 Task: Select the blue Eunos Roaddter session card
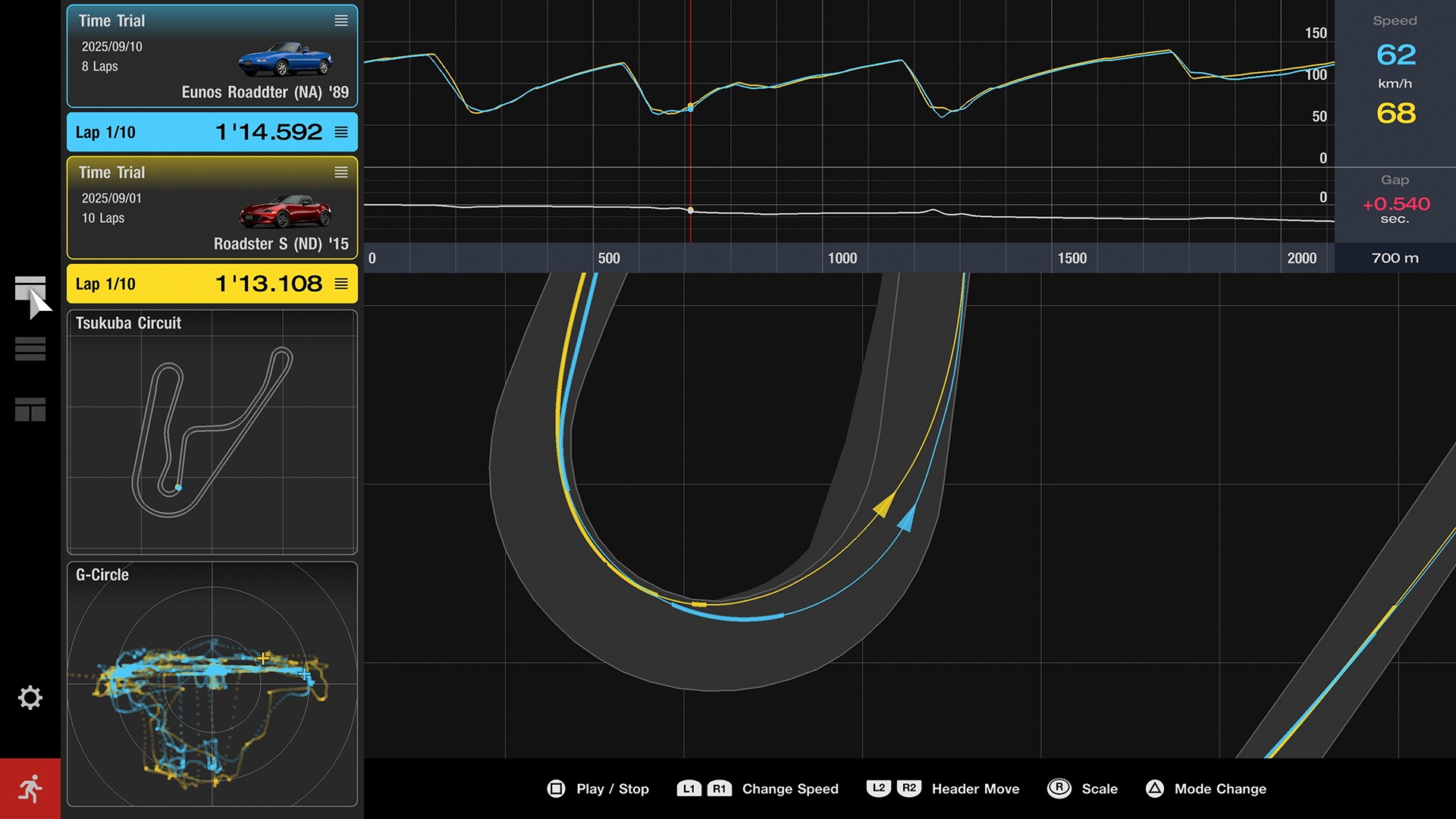[x=212, y=57]
